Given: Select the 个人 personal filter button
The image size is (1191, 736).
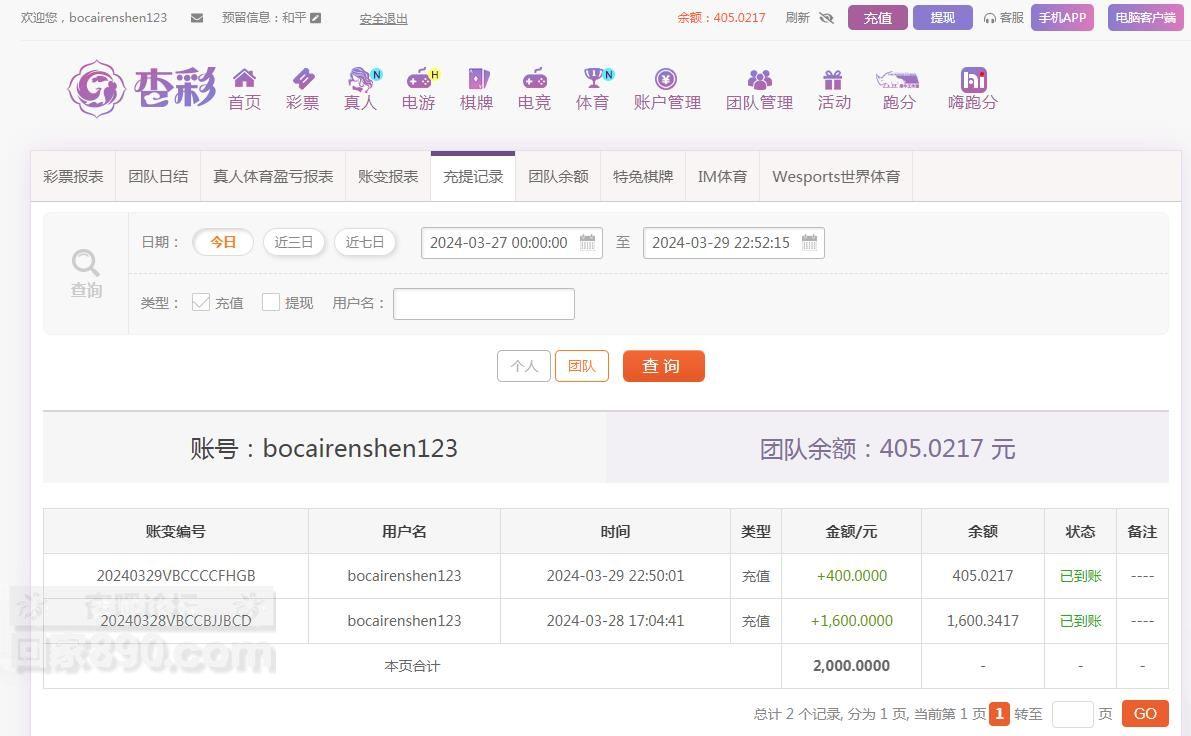Looking at the screenshot, I should 524,366.
